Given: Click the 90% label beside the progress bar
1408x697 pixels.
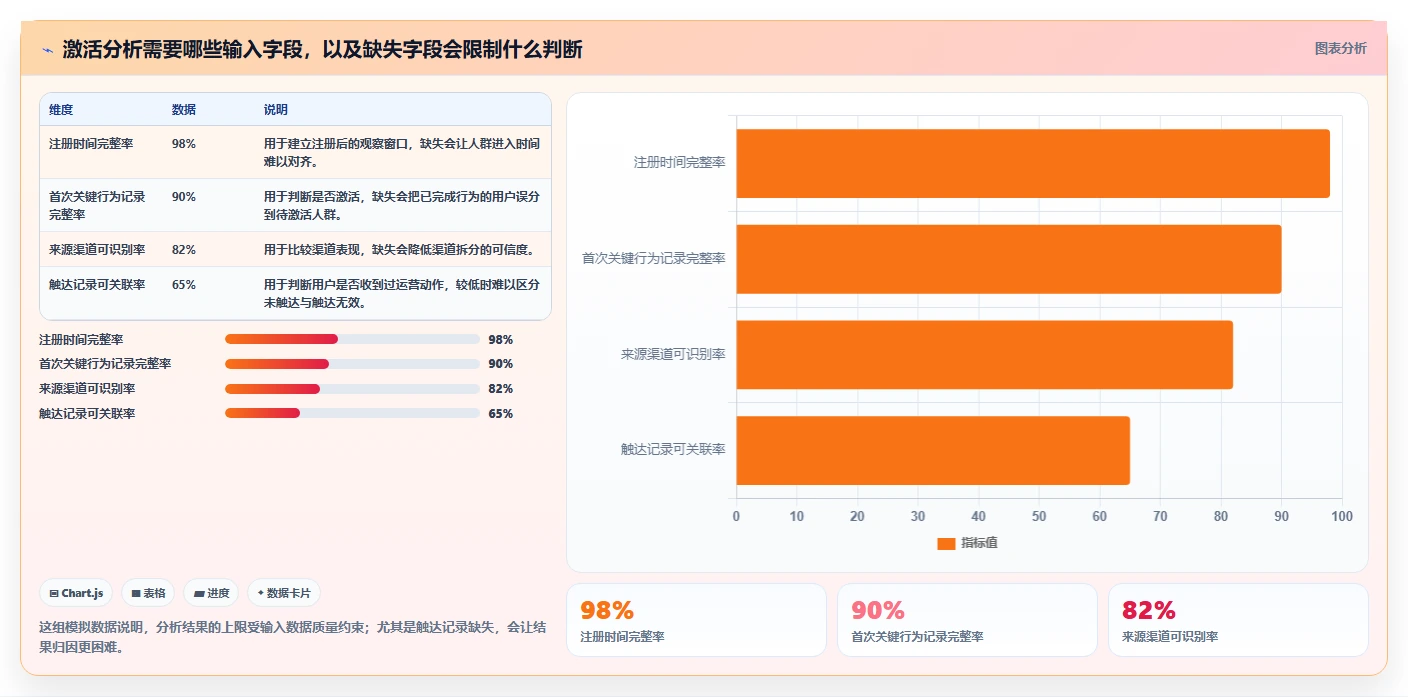Looking at the screenshot, I should click(500, 365).
